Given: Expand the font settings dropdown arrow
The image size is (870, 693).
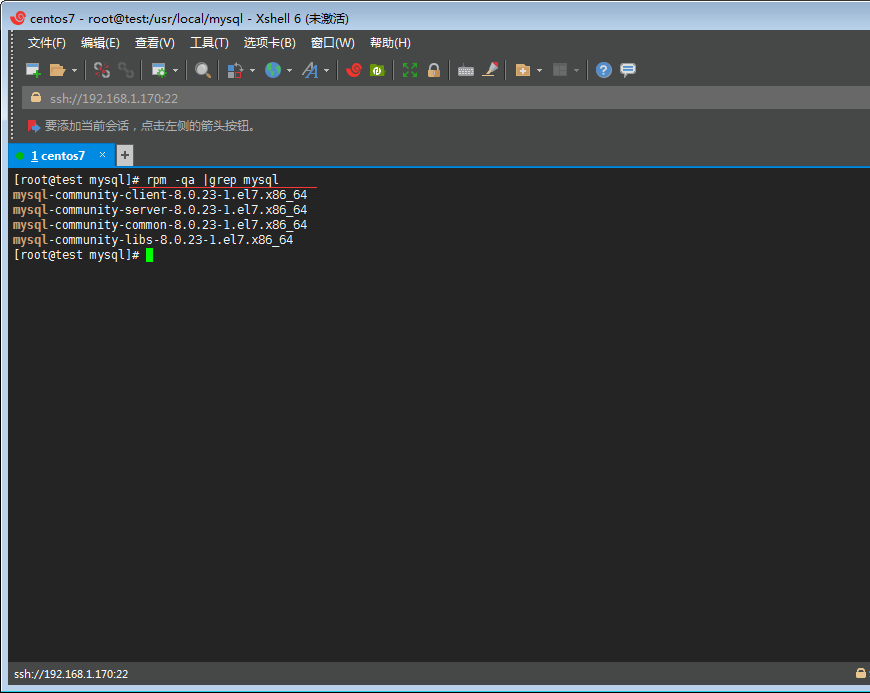Looking at the screenshot, I should coord(326,71).
